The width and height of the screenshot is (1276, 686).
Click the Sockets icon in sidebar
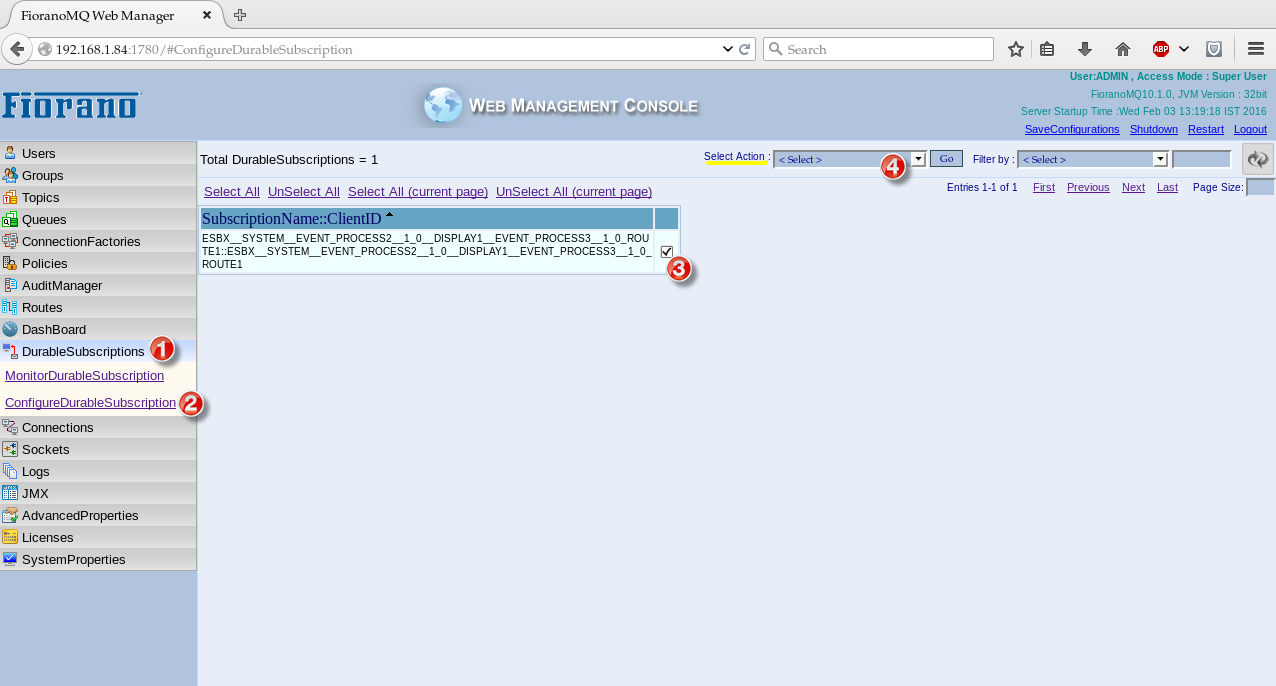tap(10, 449)
